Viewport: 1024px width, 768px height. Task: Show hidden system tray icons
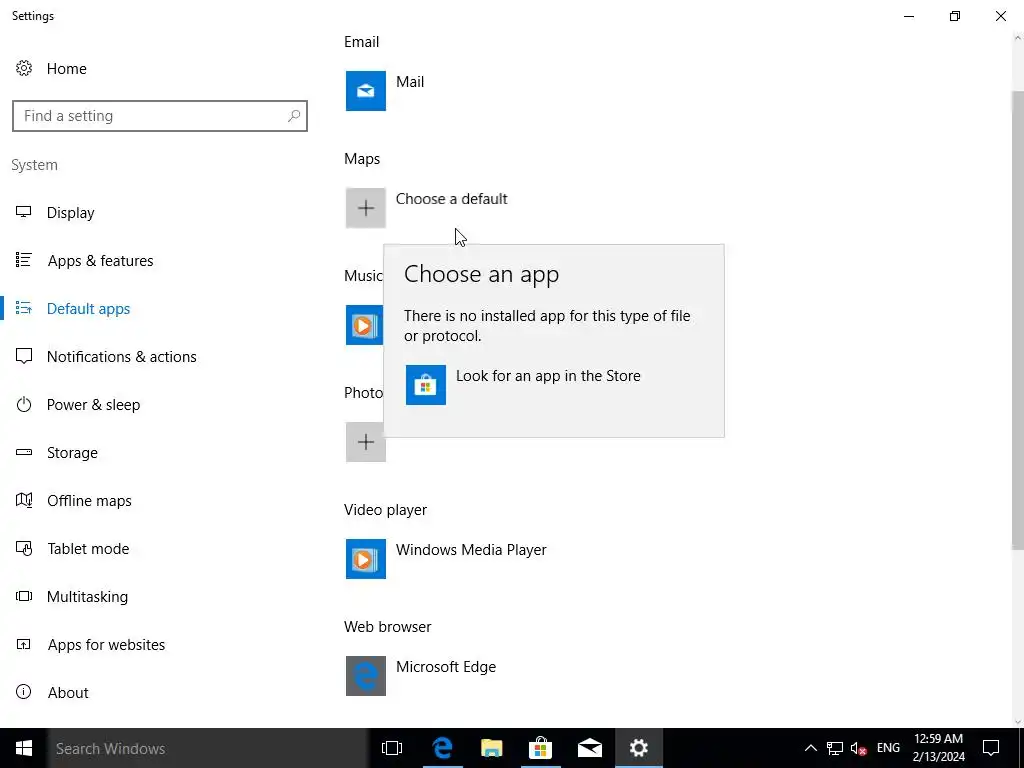[x=810, y=748]
